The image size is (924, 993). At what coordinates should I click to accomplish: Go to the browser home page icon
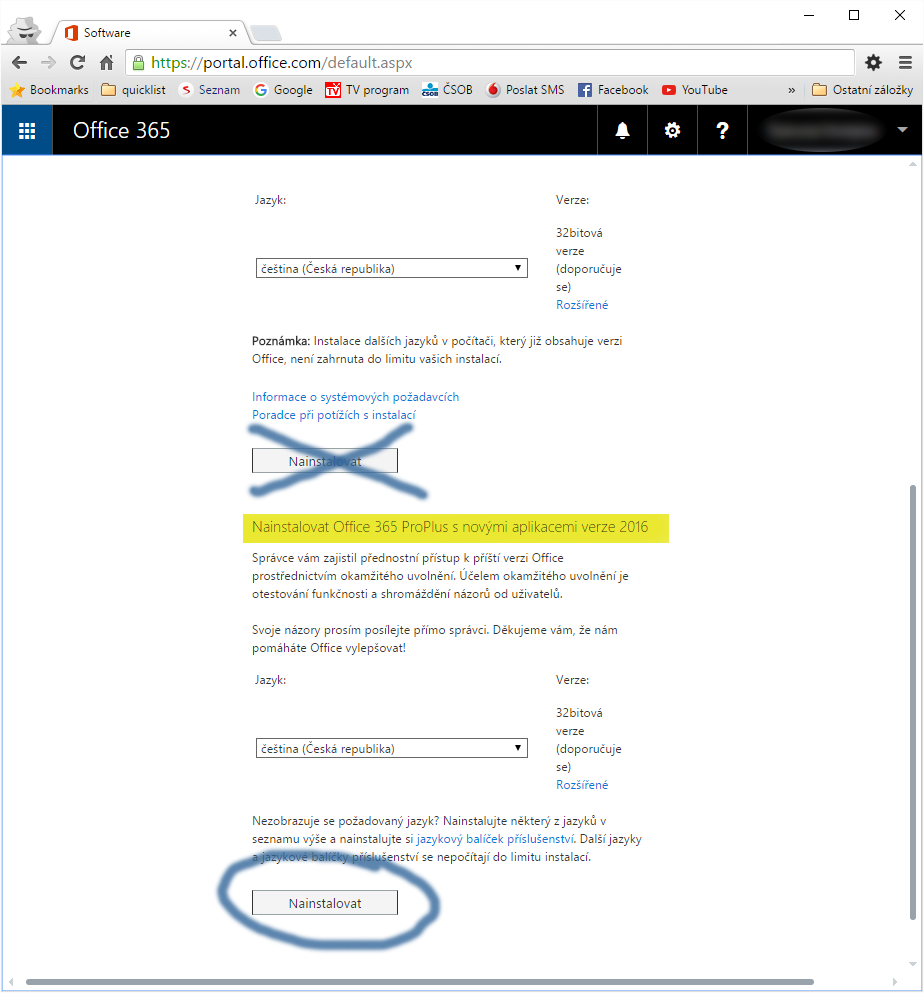click(x=106, y=63)
